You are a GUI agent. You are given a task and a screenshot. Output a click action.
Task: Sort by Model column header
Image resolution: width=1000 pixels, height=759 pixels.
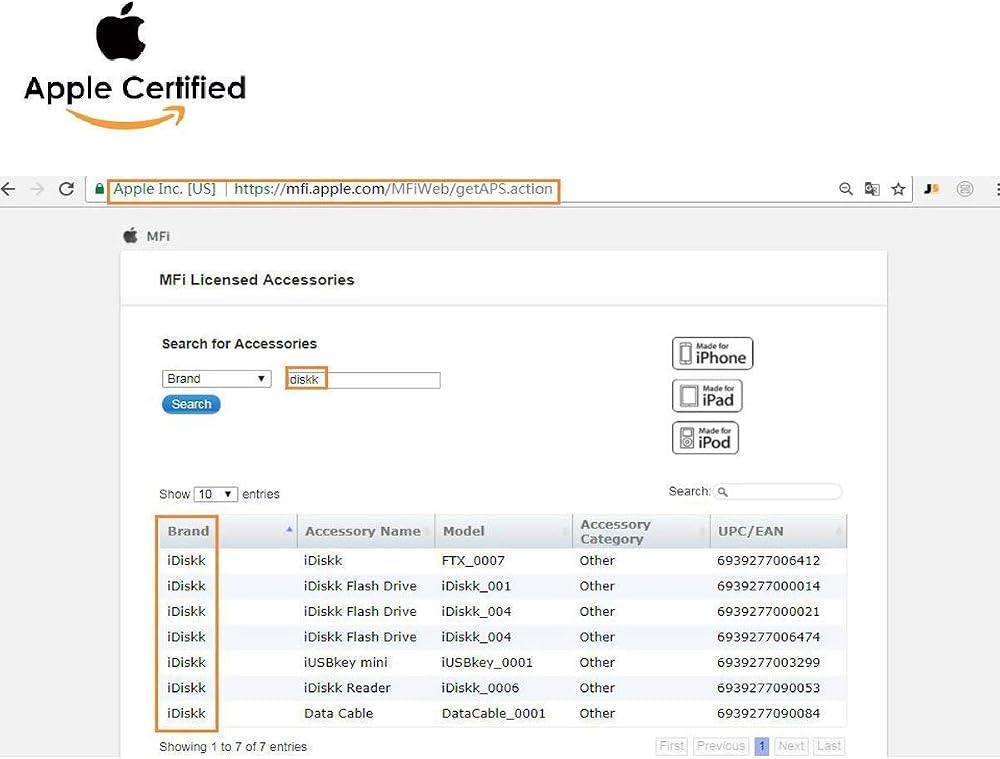click(504, 531)
